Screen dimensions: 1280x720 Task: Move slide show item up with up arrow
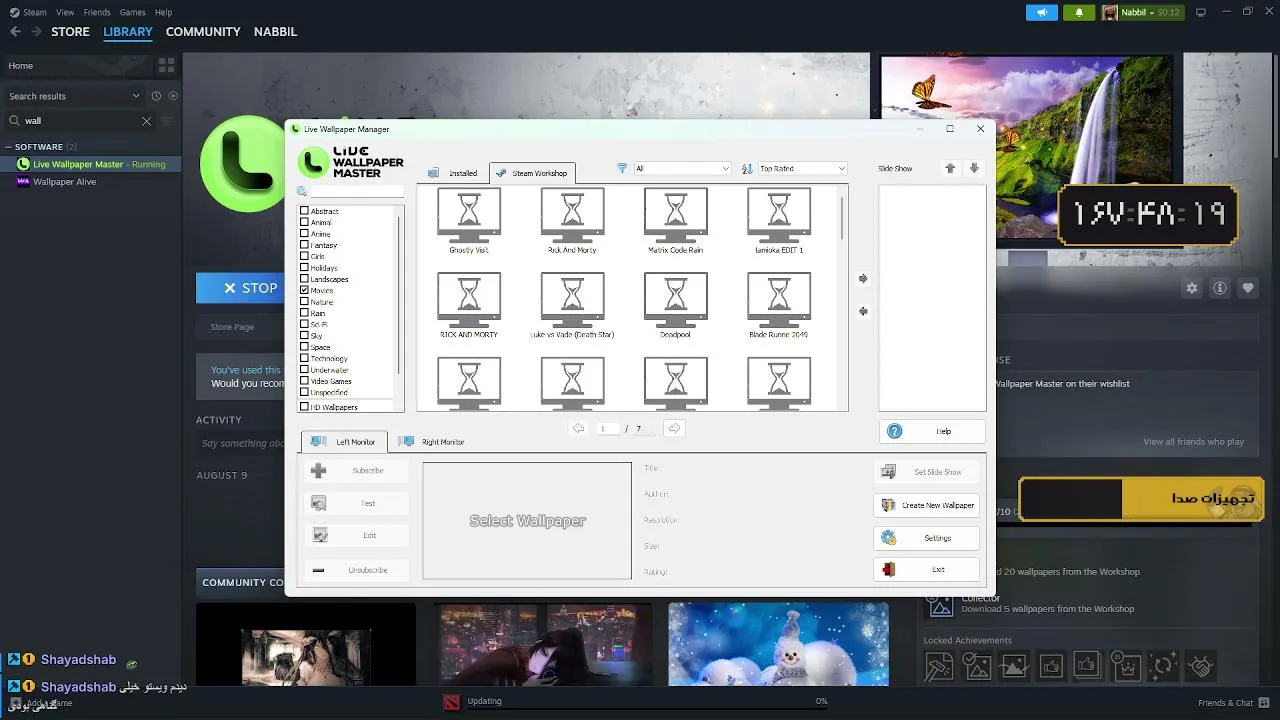pos(950,168)
